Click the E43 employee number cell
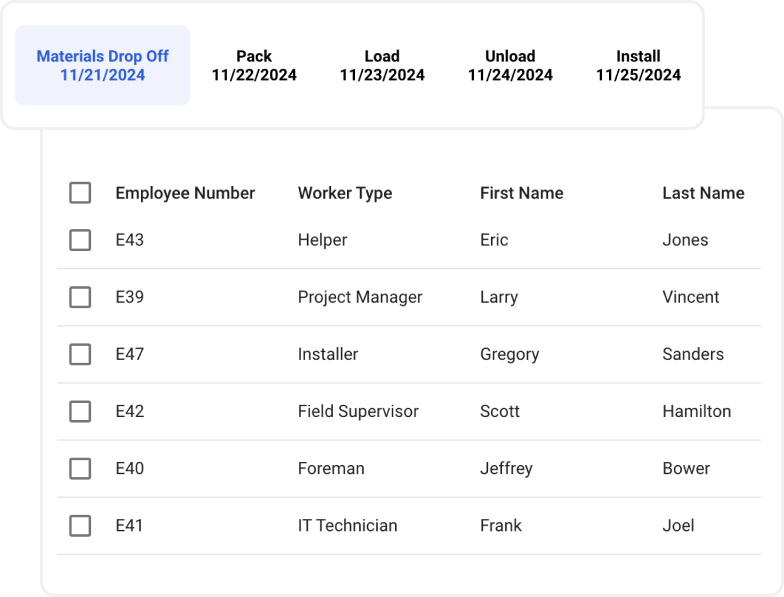784x597 pixels. 130,240
